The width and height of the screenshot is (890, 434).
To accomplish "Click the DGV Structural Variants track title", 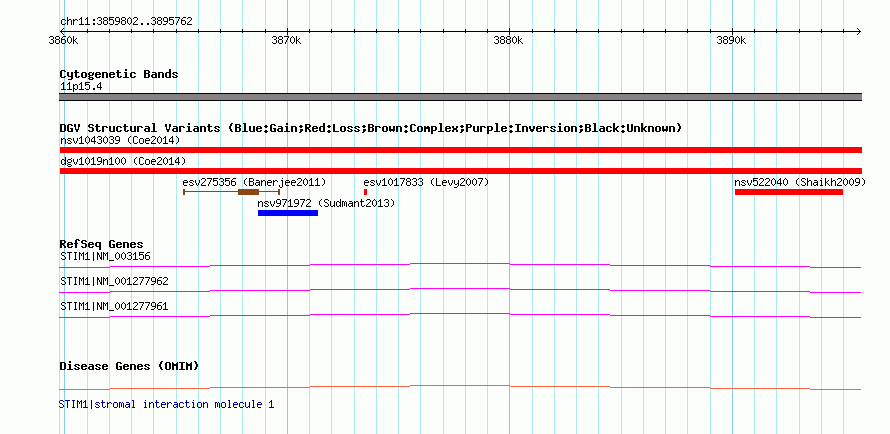I will 370,128.
